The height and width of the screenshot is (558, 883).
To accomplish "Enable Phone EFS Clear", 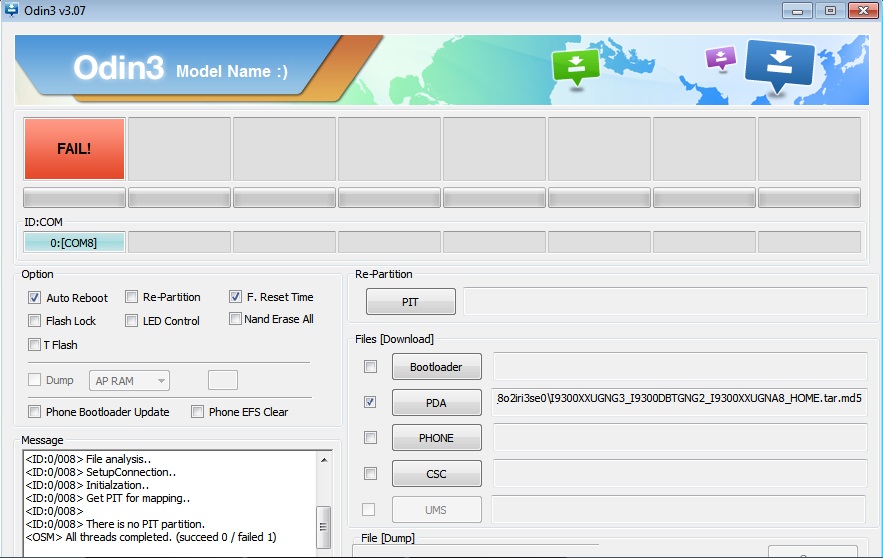I will 197,412.
